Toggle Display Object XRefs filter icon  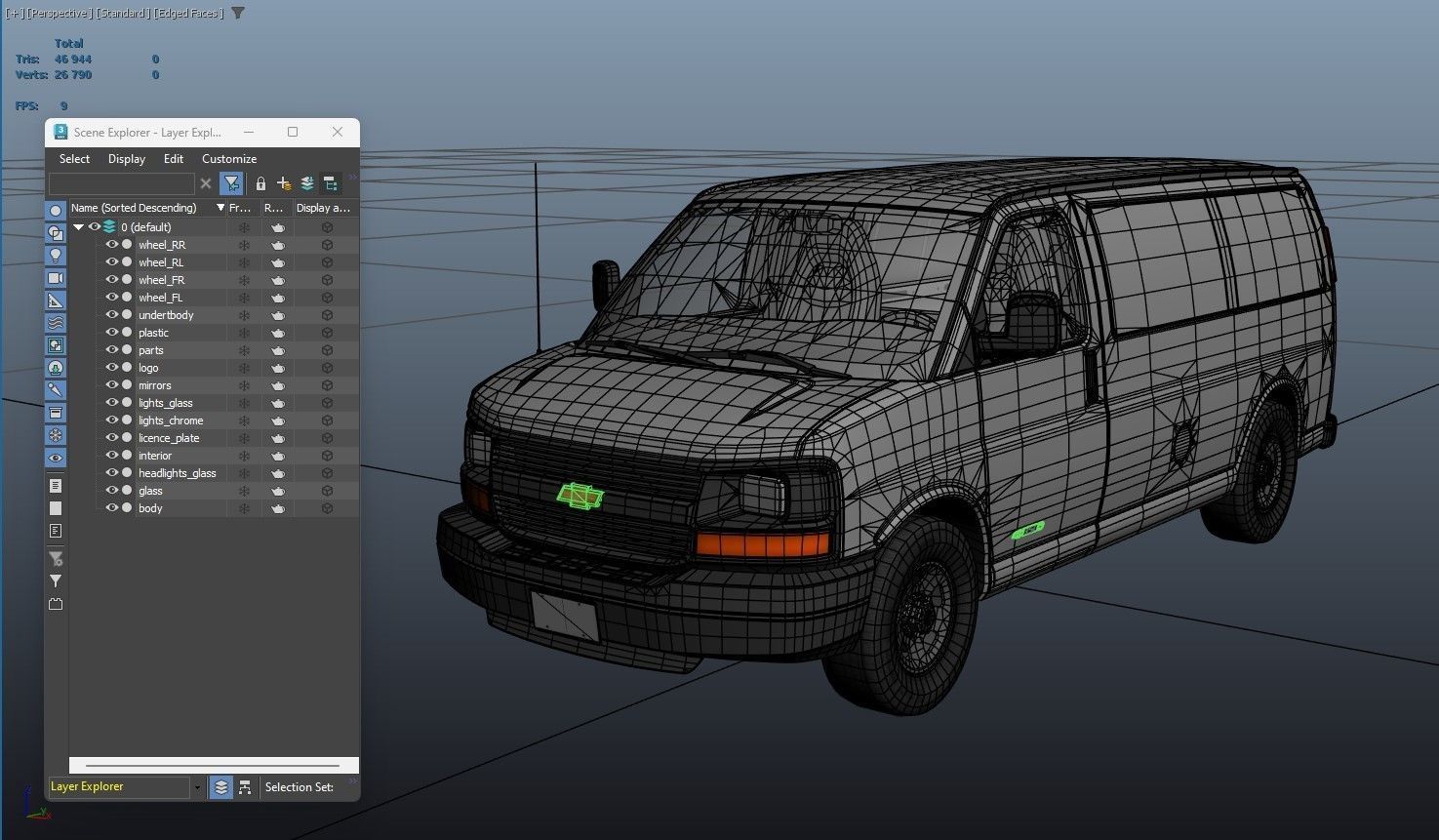click(56, 368)
